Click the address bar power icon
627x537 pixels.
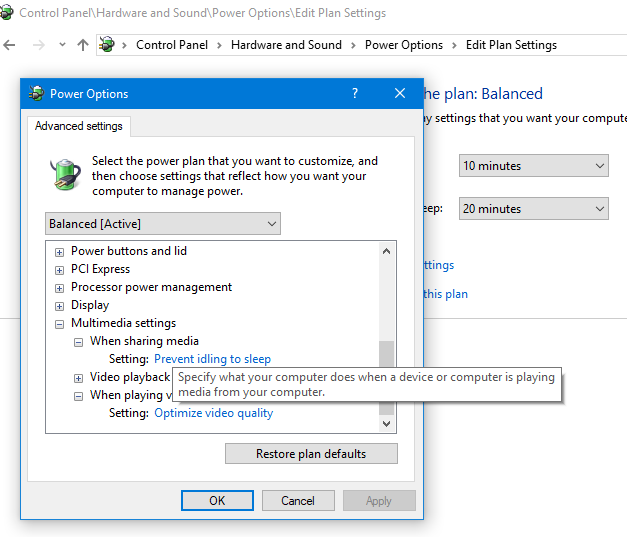tap(107, 44)
